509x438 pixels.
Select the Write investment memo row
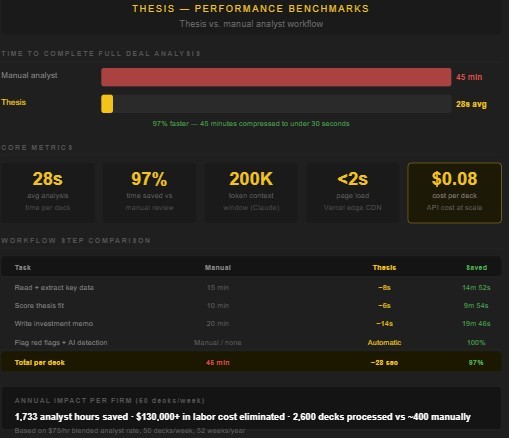tap(251, 323)
